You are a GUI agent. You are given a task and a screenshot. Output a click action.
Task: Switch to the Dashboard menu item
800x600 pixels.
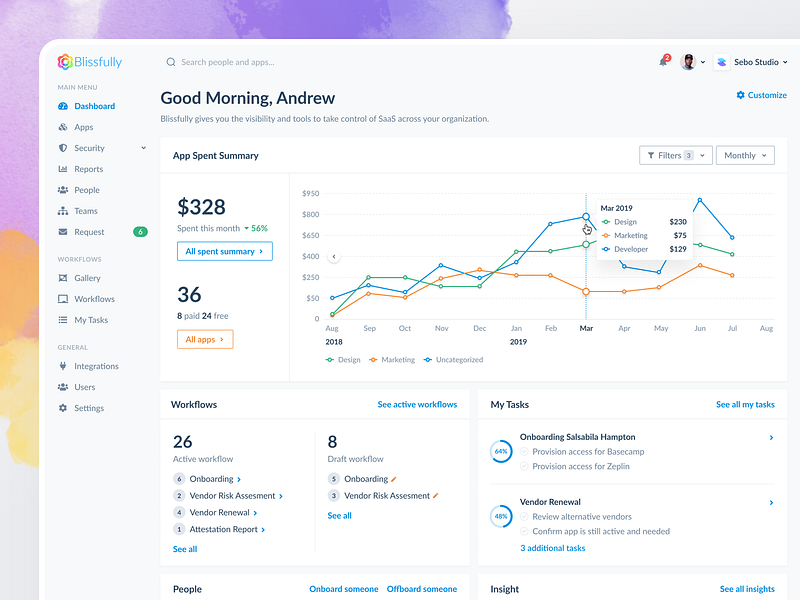[x=63, y=106]
